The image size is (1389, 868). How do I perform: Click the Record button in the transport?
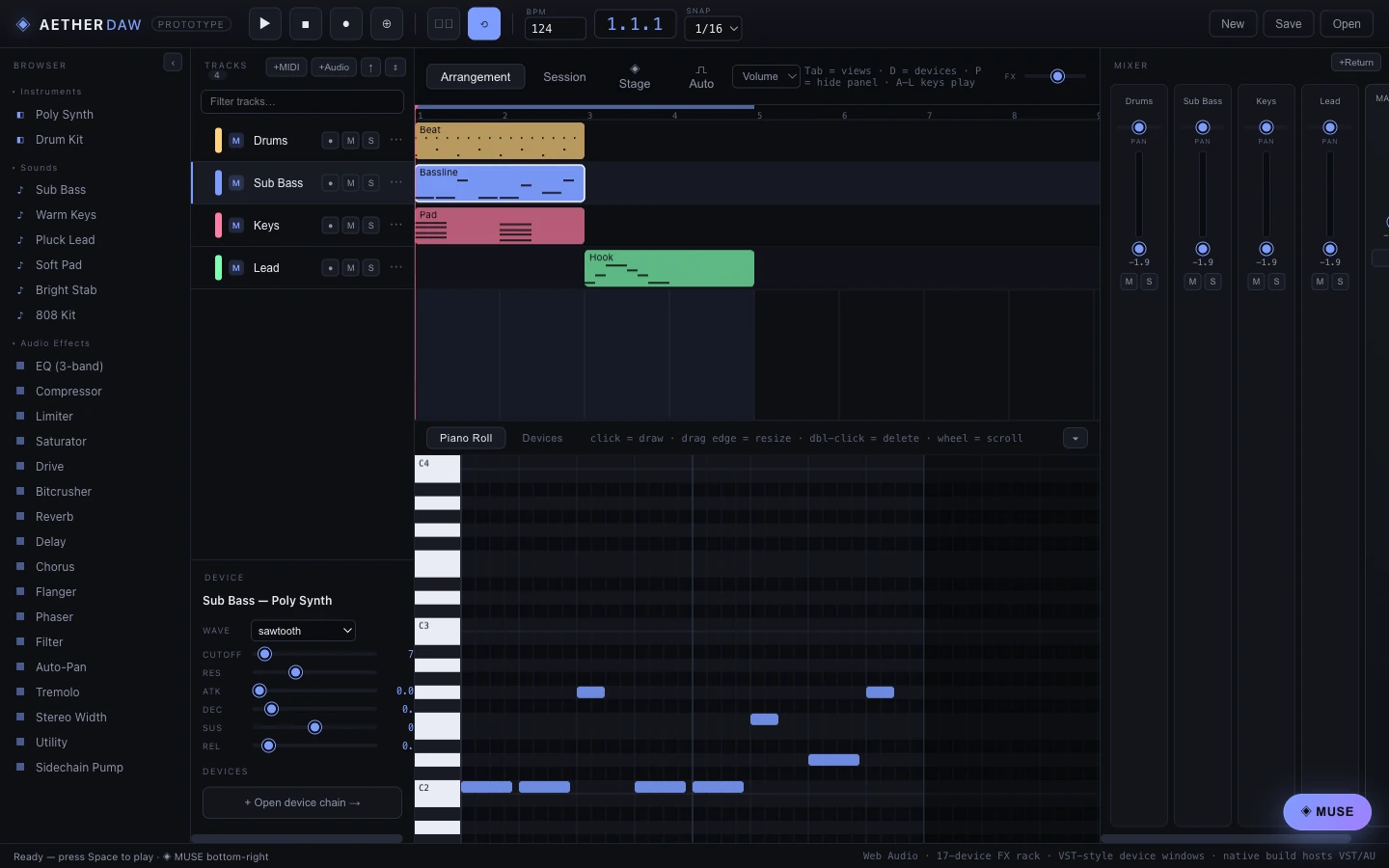point(346,24)
